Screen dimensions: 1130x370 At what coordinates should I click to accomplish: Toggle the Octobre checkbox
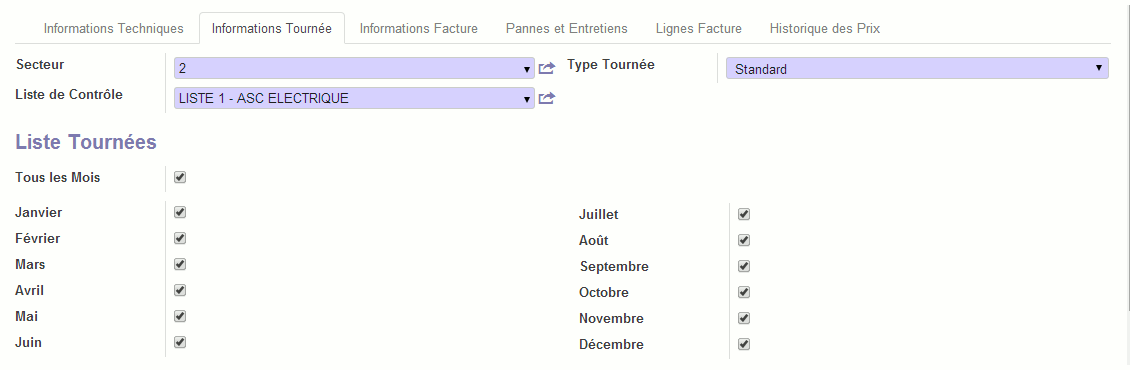pyautogui.click(x=744, y=292)
